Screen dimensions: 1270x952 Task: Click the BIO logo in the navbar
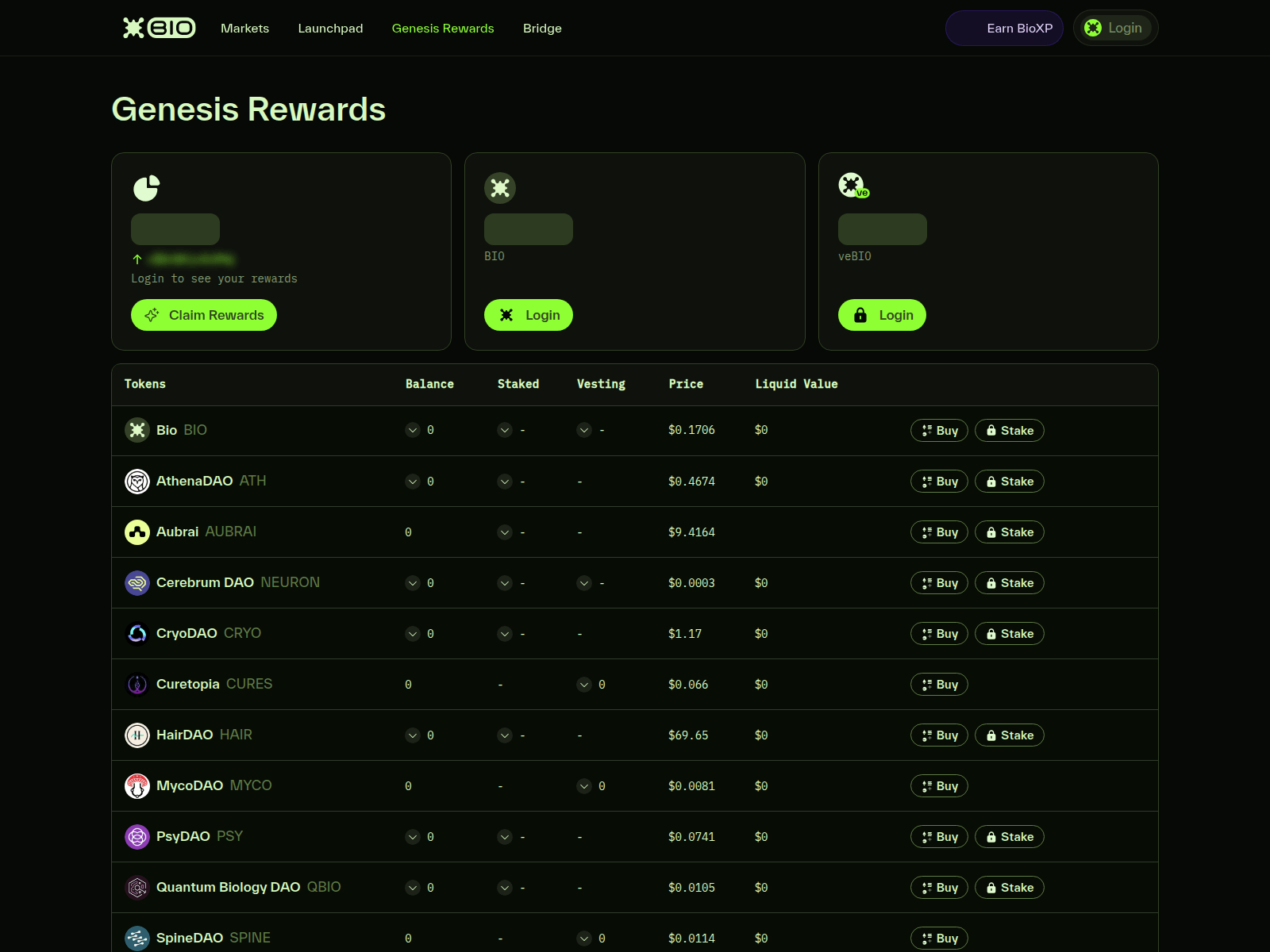(x=158, y=28)
